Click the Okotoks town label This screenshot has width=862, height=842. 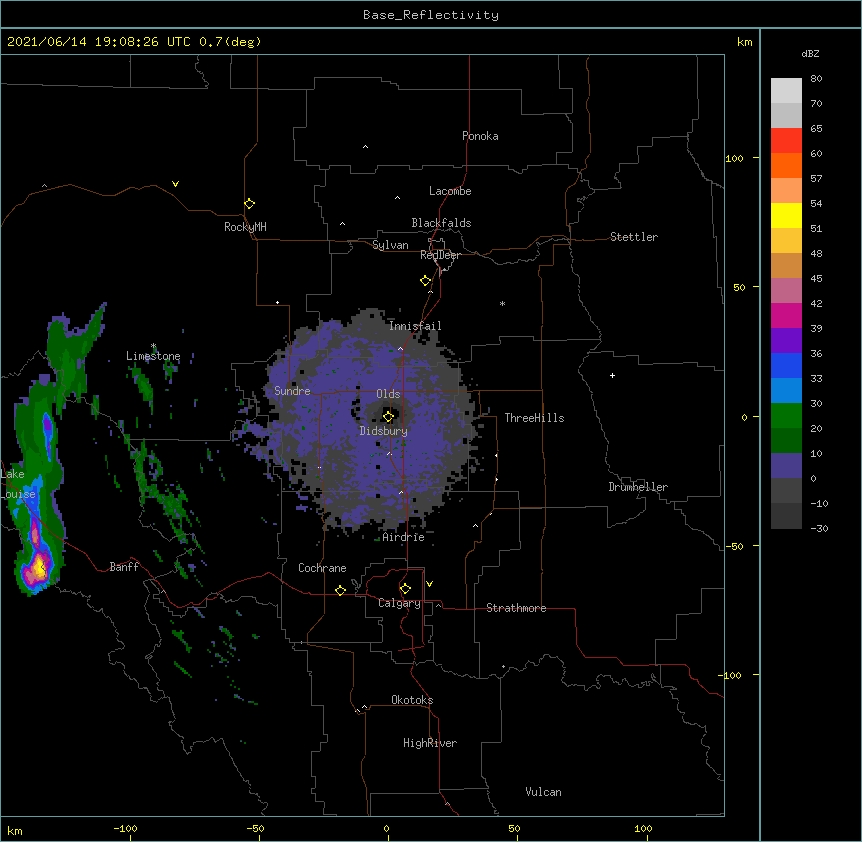point(412,700)
